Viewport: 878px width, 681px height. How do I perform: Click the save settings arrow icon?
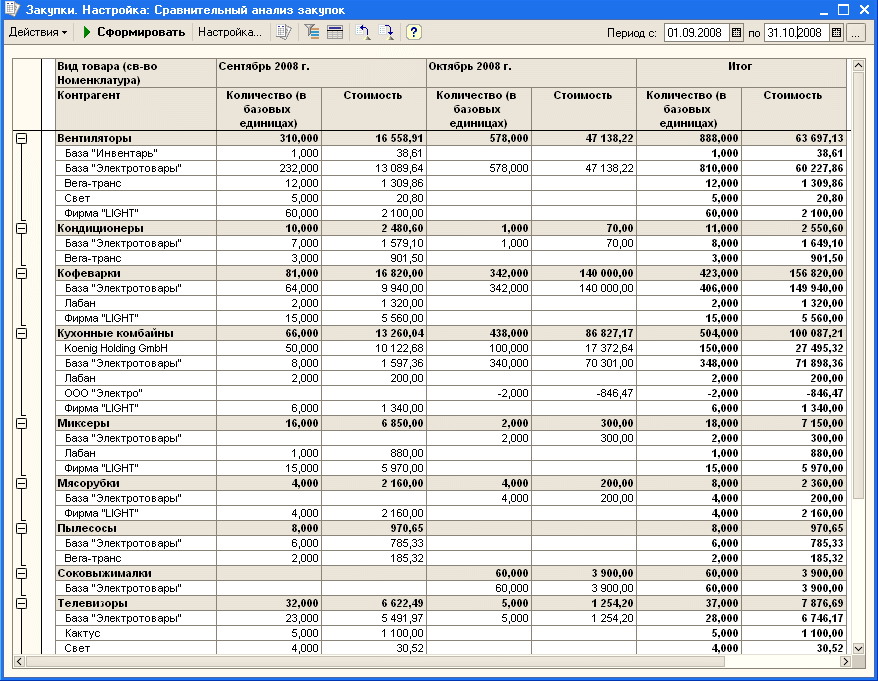click(386, 32)
